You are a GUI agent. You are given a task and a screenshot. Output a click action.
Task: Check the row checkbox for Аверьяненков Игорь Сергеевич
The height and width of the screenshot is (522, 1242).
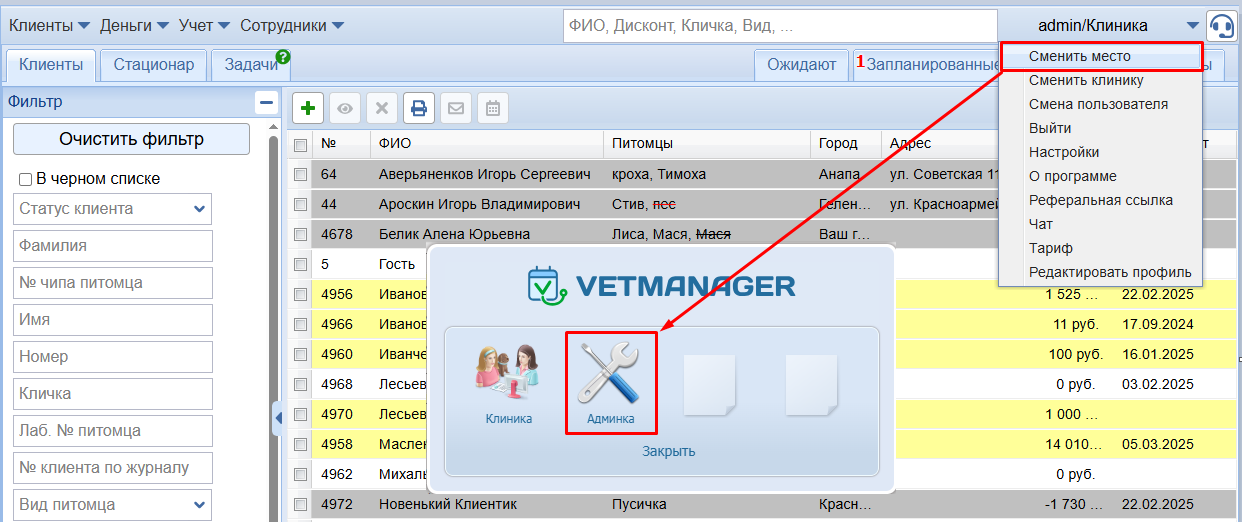coord(300,174)
